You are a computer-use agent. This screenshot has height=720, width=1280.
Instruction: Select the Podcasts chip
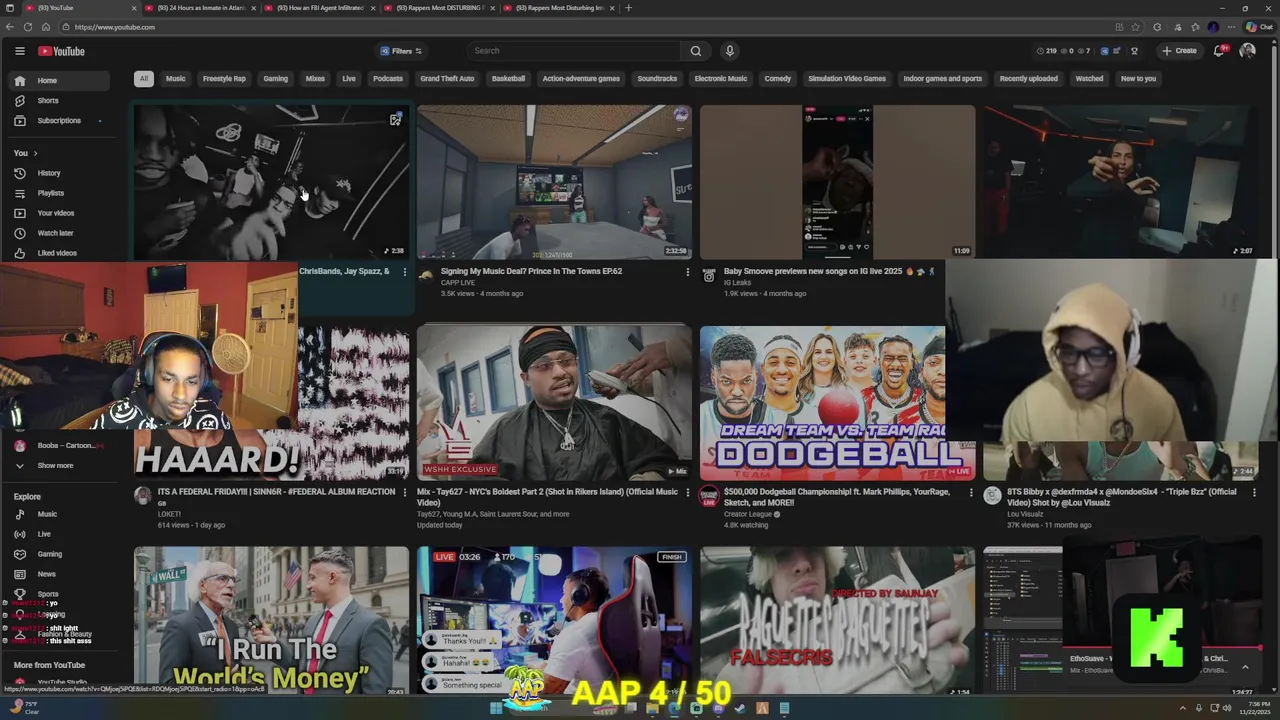(388, 78)
